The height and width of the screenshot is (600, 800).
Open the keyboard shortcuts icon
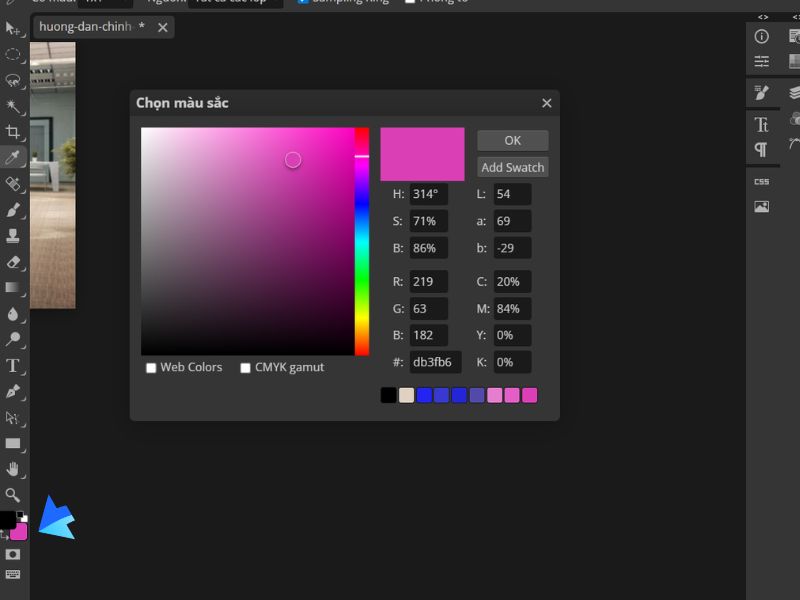(12, 574)
